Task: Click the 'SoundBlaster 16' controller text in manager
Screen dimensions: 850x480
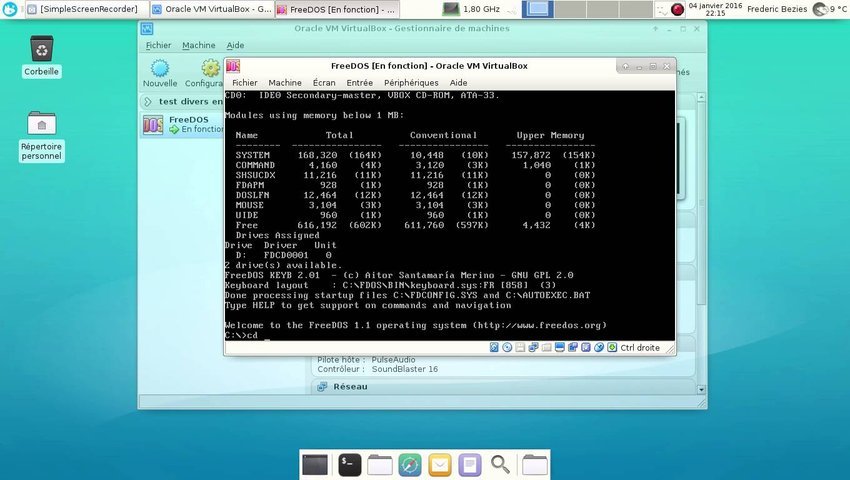Action: 404,369
